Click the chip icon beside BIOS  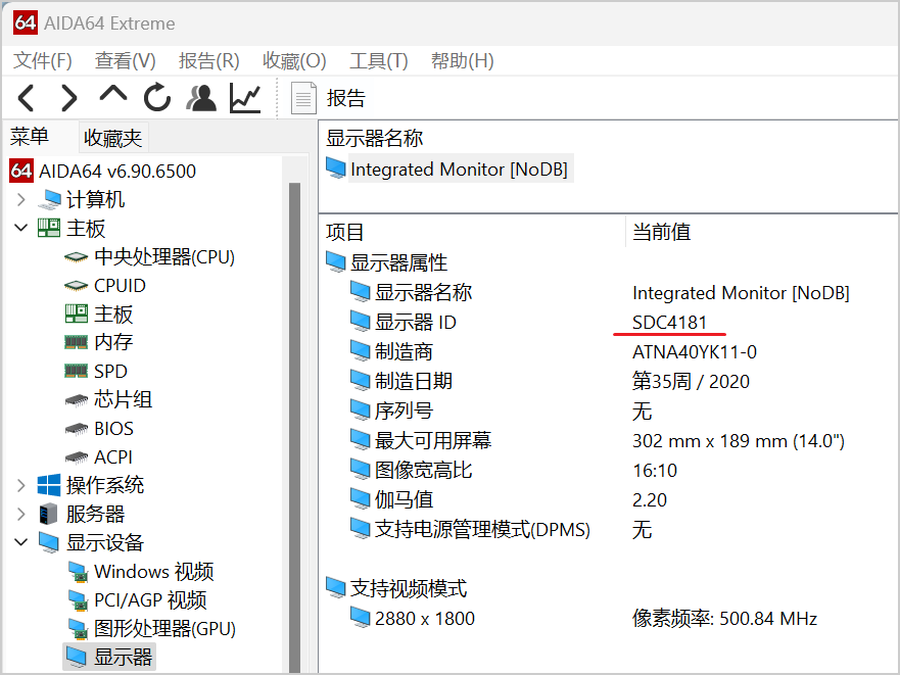pyautogui.click(x=76, y=429)
